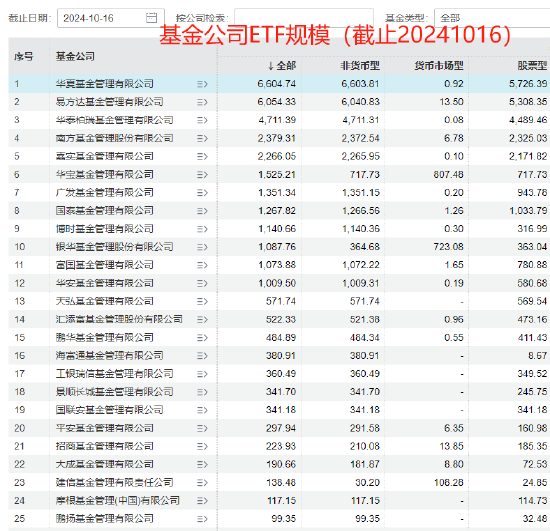Image resolution: width=550 pixels, height=531 pixels.
Task: Open detail icon for 华安基金管理有限公司
Action: click(202, 283)
